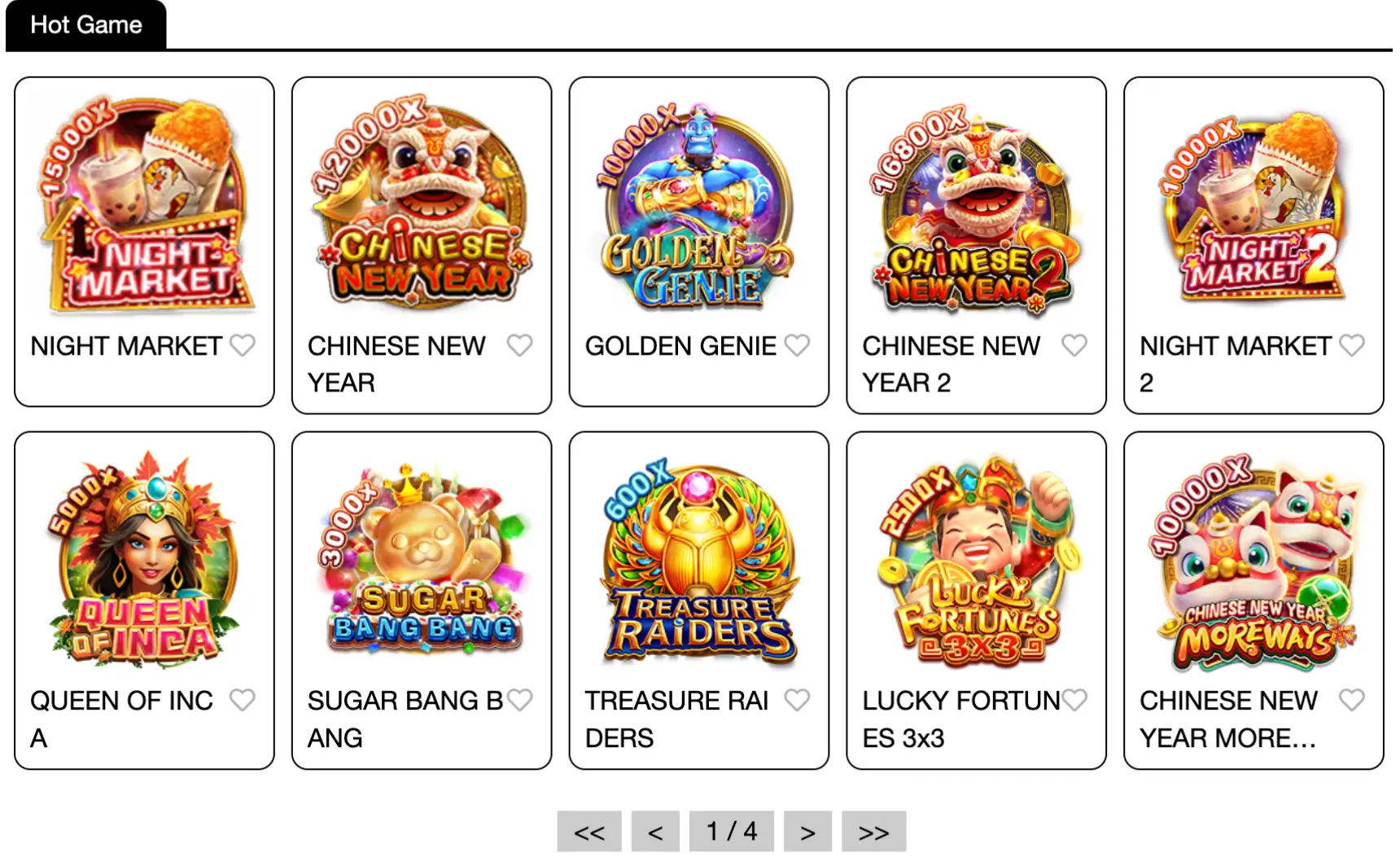1400x861 pixels.
Task: Select the Hot Game tab
Action: tap(86, 25)
